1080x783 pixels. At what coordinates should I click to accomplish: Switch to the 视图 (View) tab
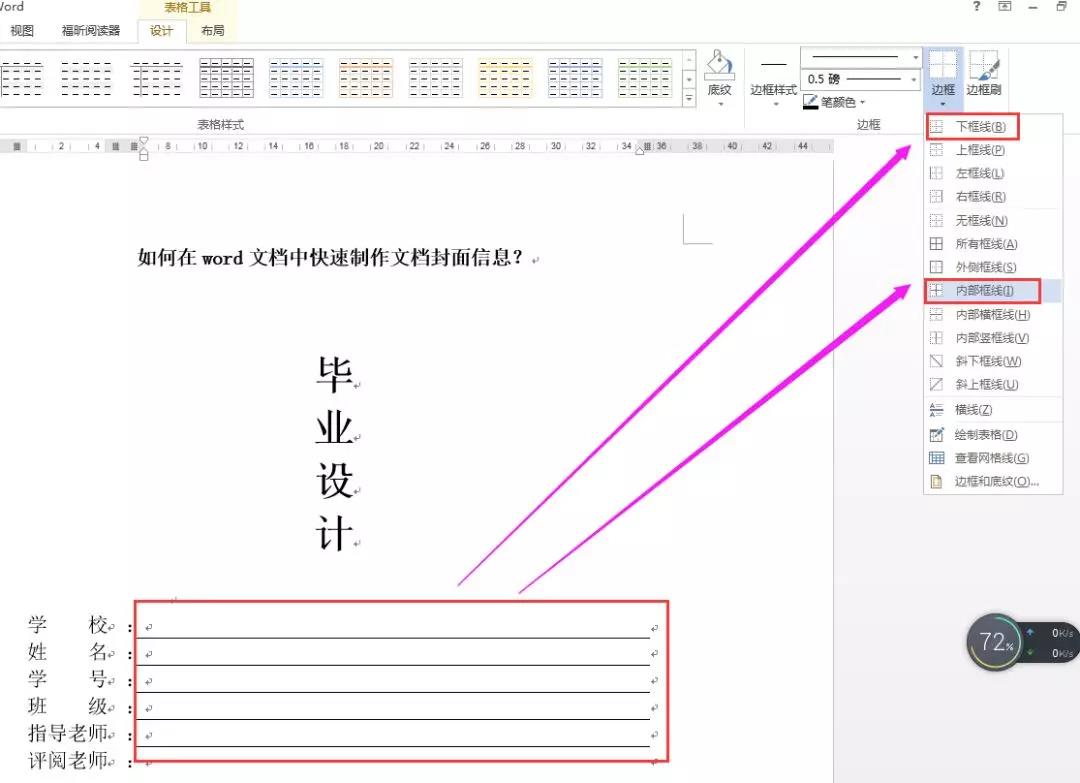(x=22, y=30)
